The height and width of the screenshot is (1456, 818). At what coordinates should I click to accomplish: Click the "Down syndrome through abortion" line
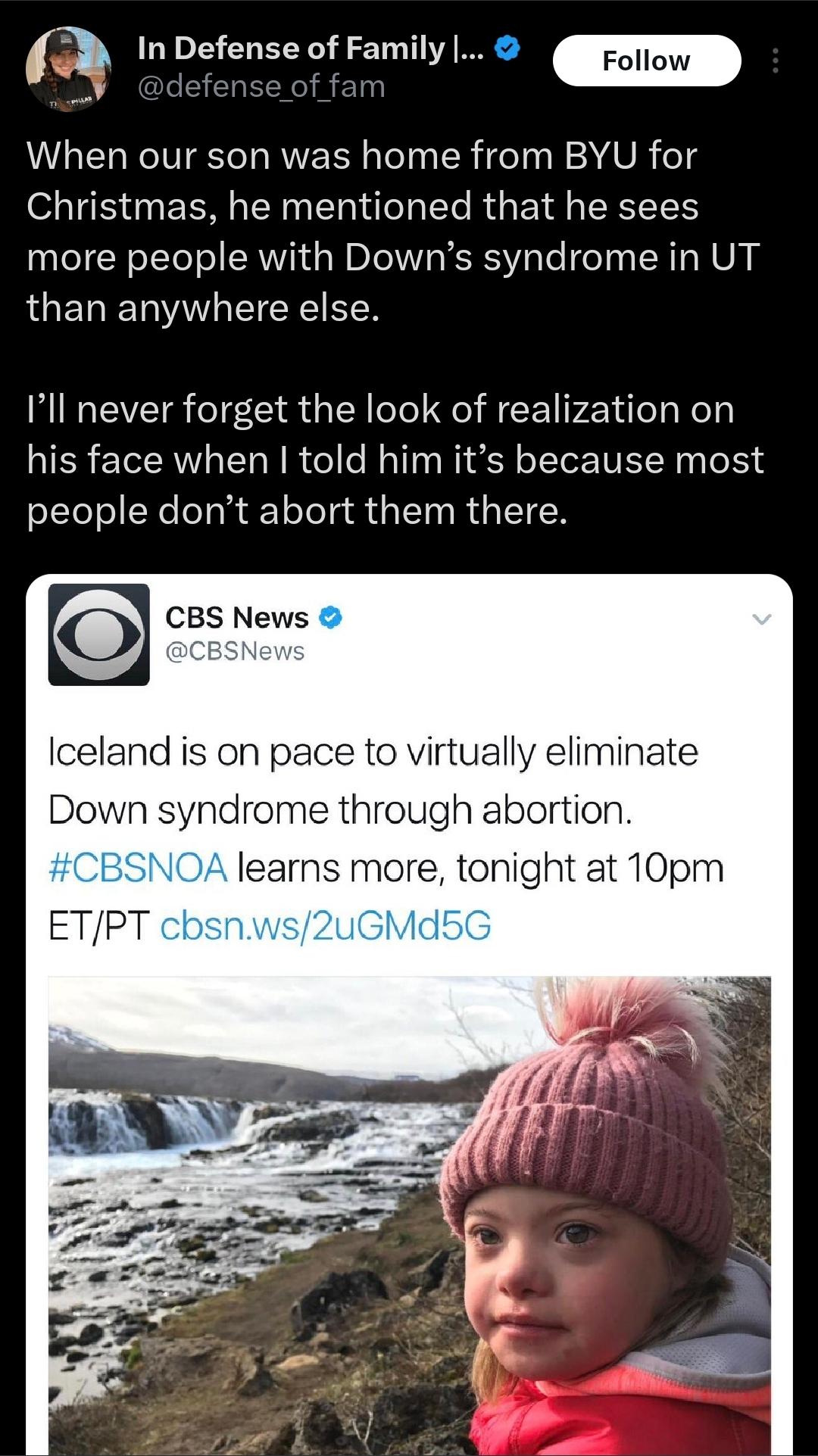coord(340,810)
